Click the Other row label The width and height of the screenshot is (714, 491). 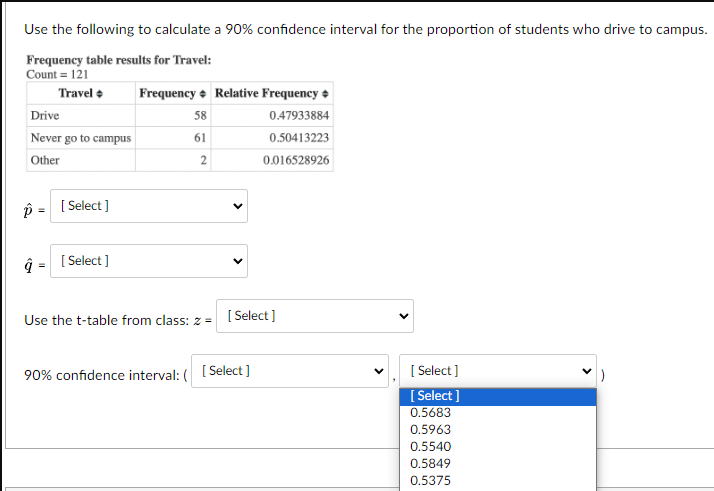point(45,160)
